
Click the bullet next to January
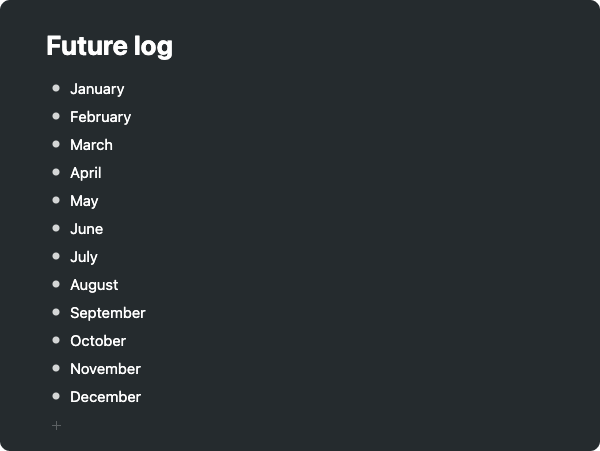pos(56,88)
